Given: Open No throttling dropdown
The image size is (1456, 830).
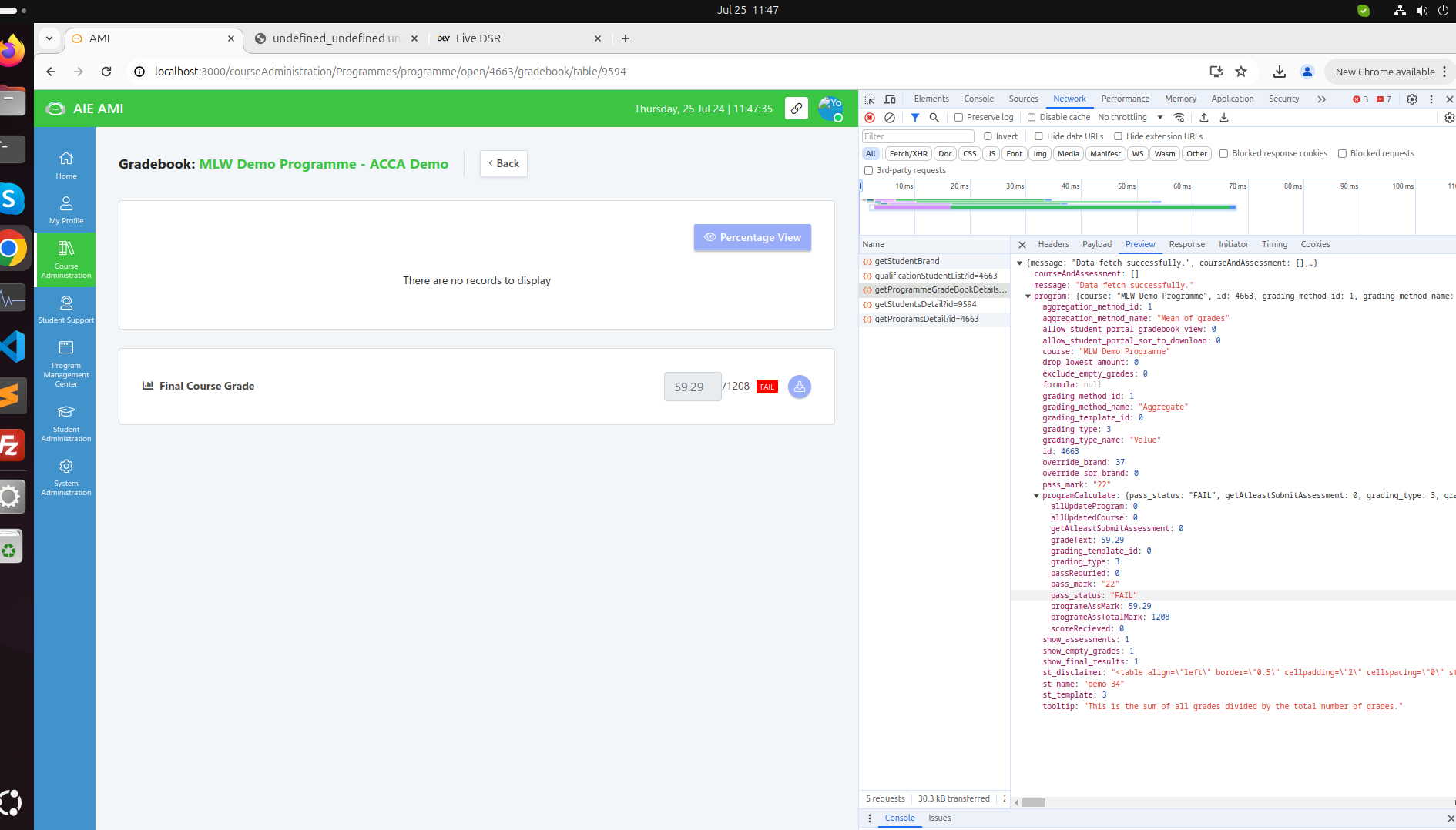Looking at the screenshot, I should pos(1130,118).
